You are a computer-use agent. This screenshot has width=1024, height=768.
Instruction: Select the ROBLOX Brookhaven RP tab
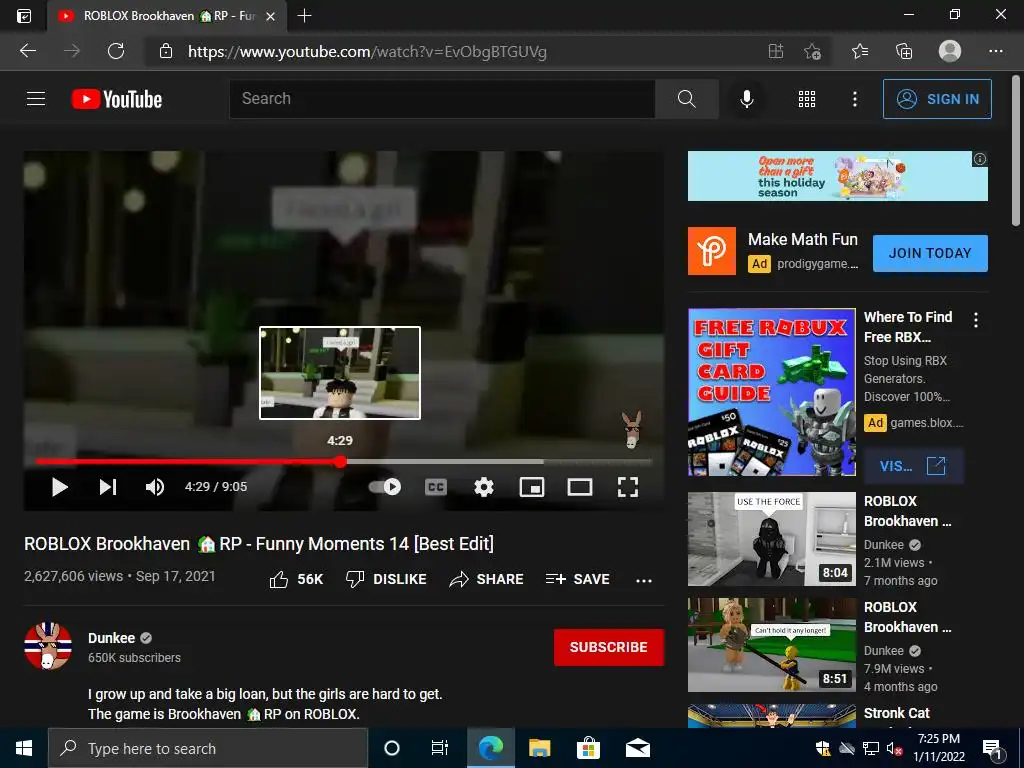(167, 16)
